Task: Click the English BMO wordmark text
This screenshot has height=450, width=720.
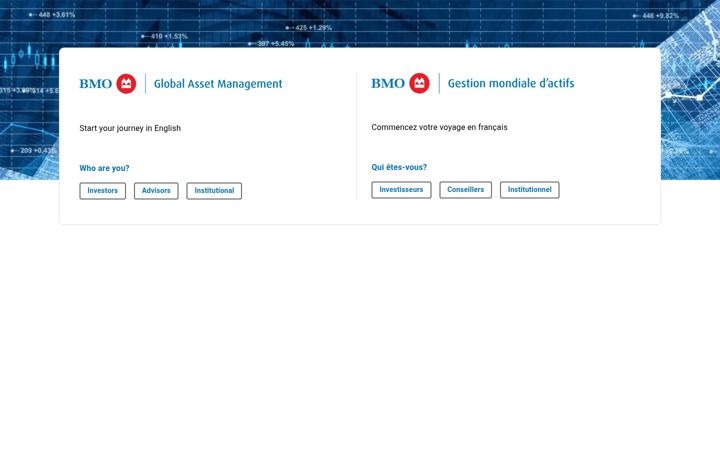Action: point(96,84)
